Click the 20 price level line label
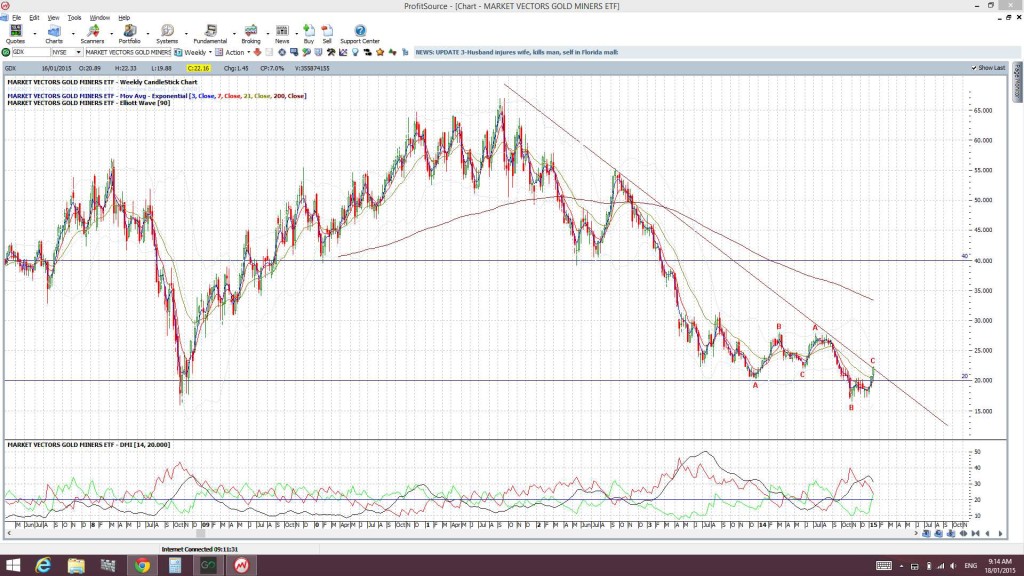This screenshot has height=576, width=1024. point(965,376)
